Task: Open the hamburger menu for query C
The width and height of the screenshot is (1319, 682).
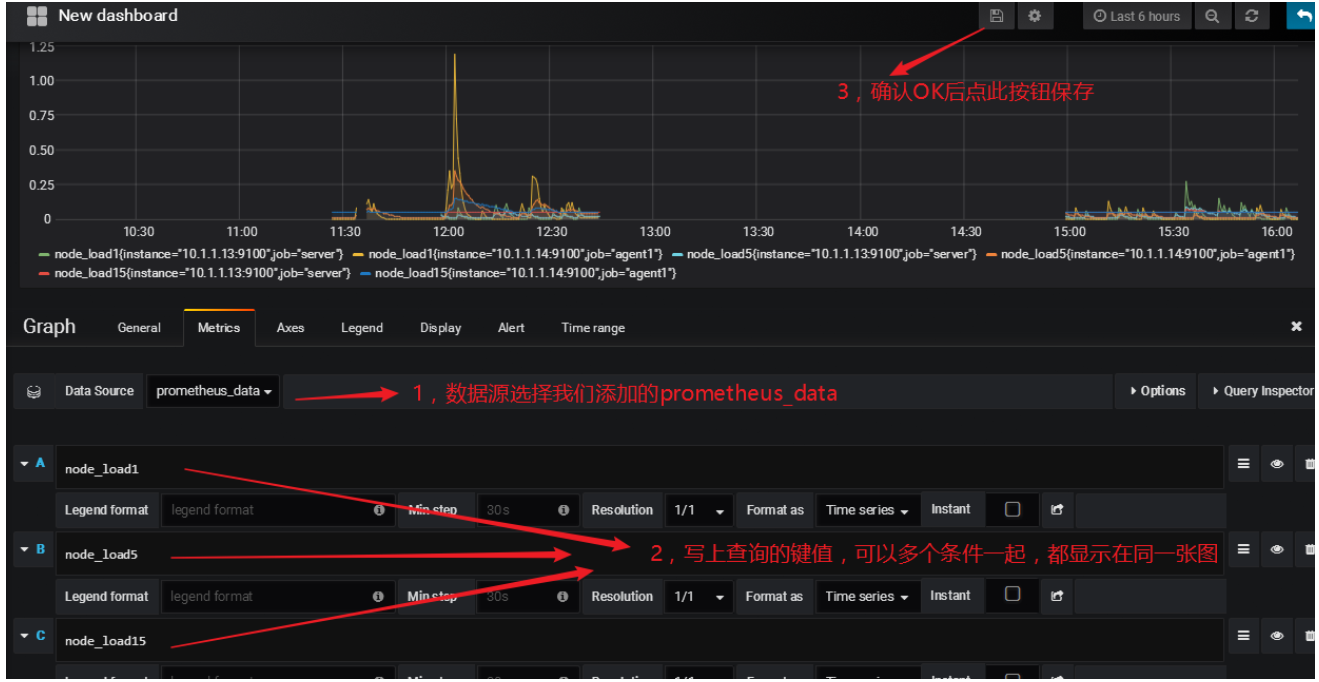Action: pyautogui.click(x=1243, y=635)
